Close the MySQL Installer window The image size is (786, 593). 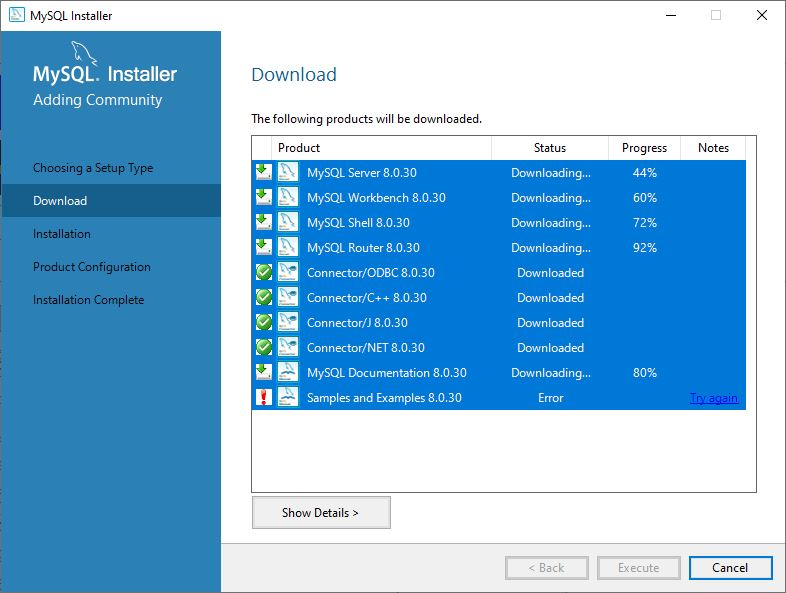(x=761, y=16)
